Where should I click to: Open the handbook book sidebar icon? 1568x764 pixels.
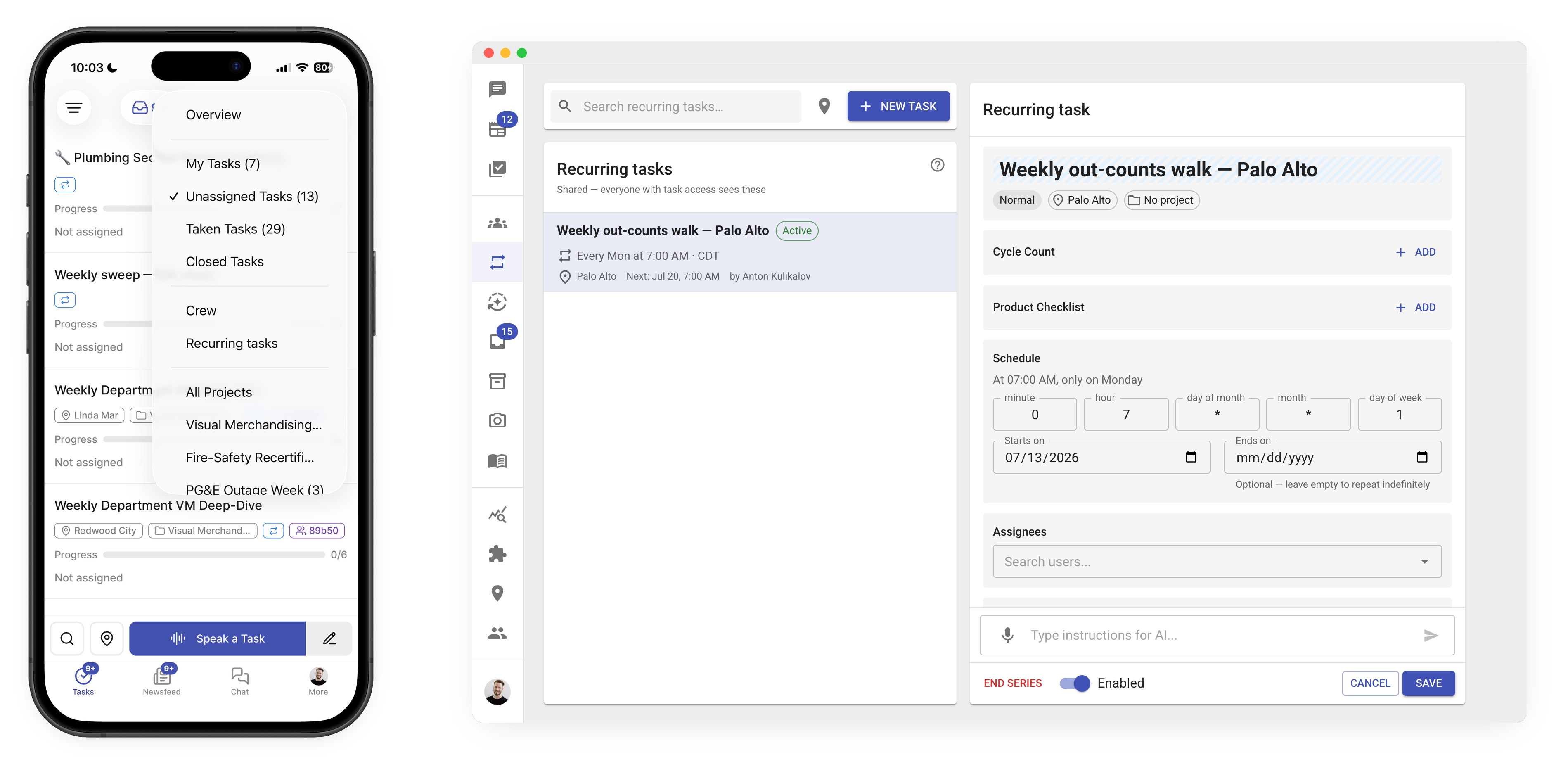[x=497, y=461]
